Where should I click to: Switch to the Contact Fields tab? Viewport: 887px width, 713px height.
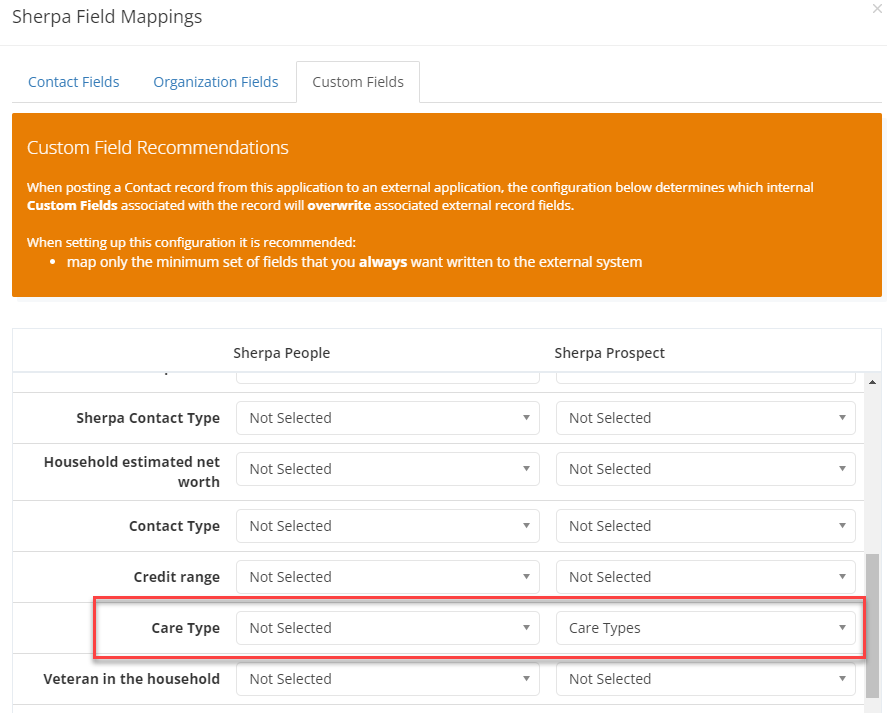pyautogui.click(x=74, y=82)
